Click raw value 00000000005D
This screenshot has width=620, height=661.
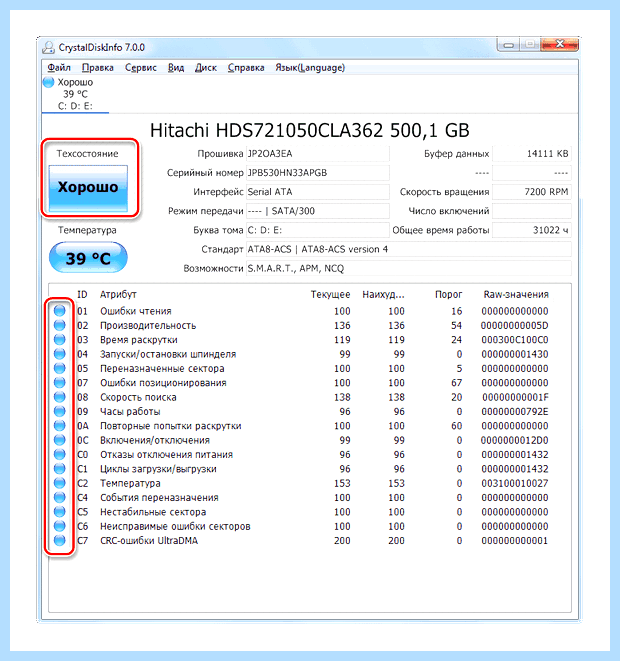click(514, 325)
